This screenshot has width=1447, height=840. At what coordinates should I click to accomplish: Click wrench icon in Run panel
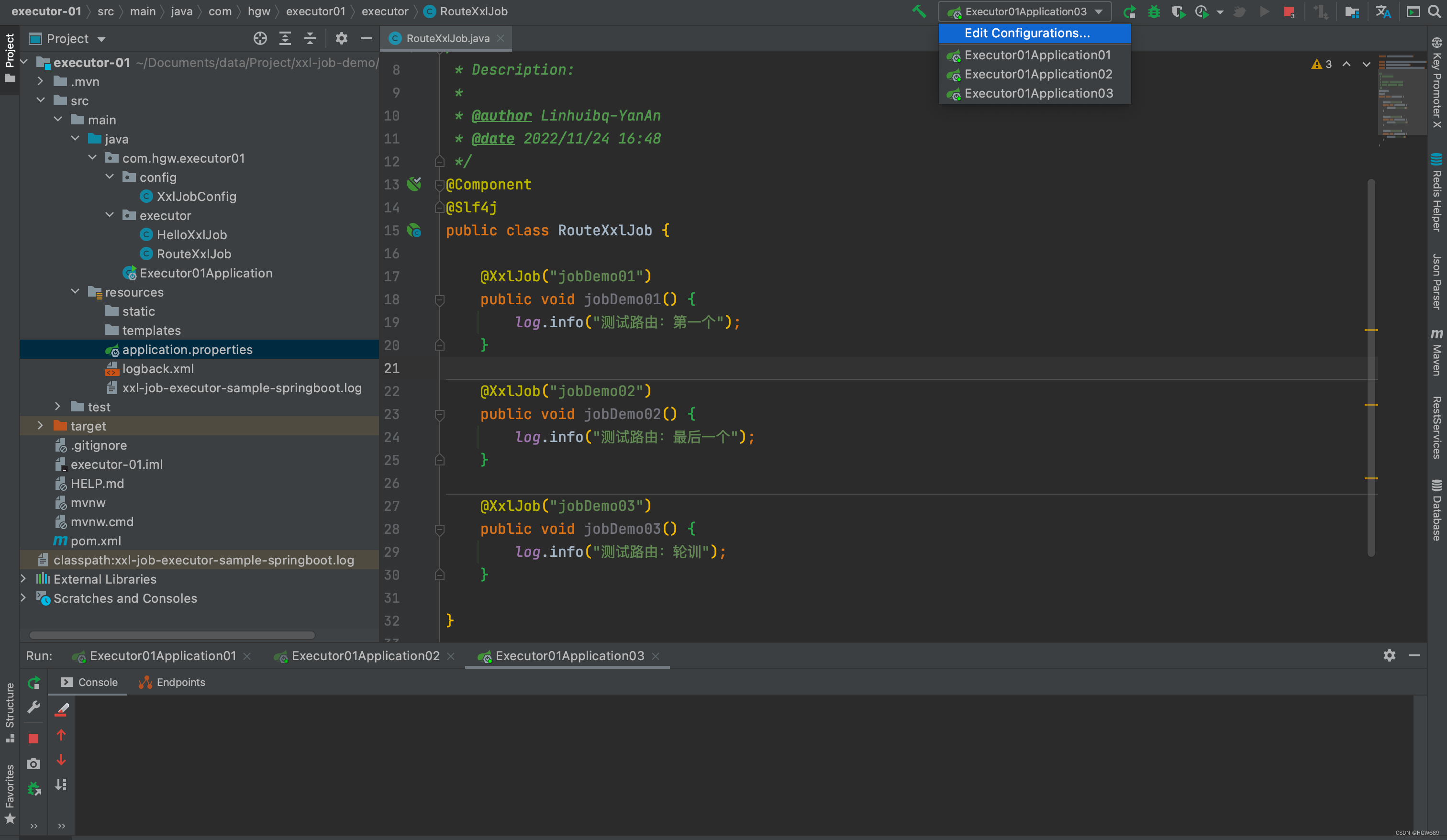coord(34,707)
